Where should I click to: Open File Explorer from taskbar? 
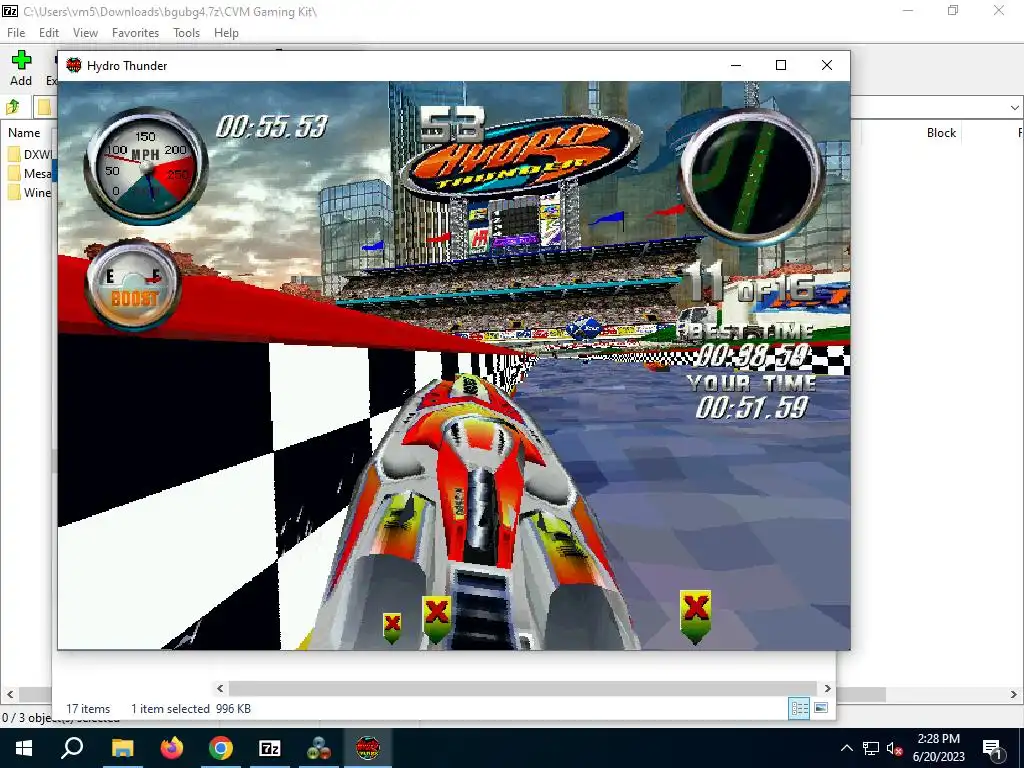coord(122,748)
